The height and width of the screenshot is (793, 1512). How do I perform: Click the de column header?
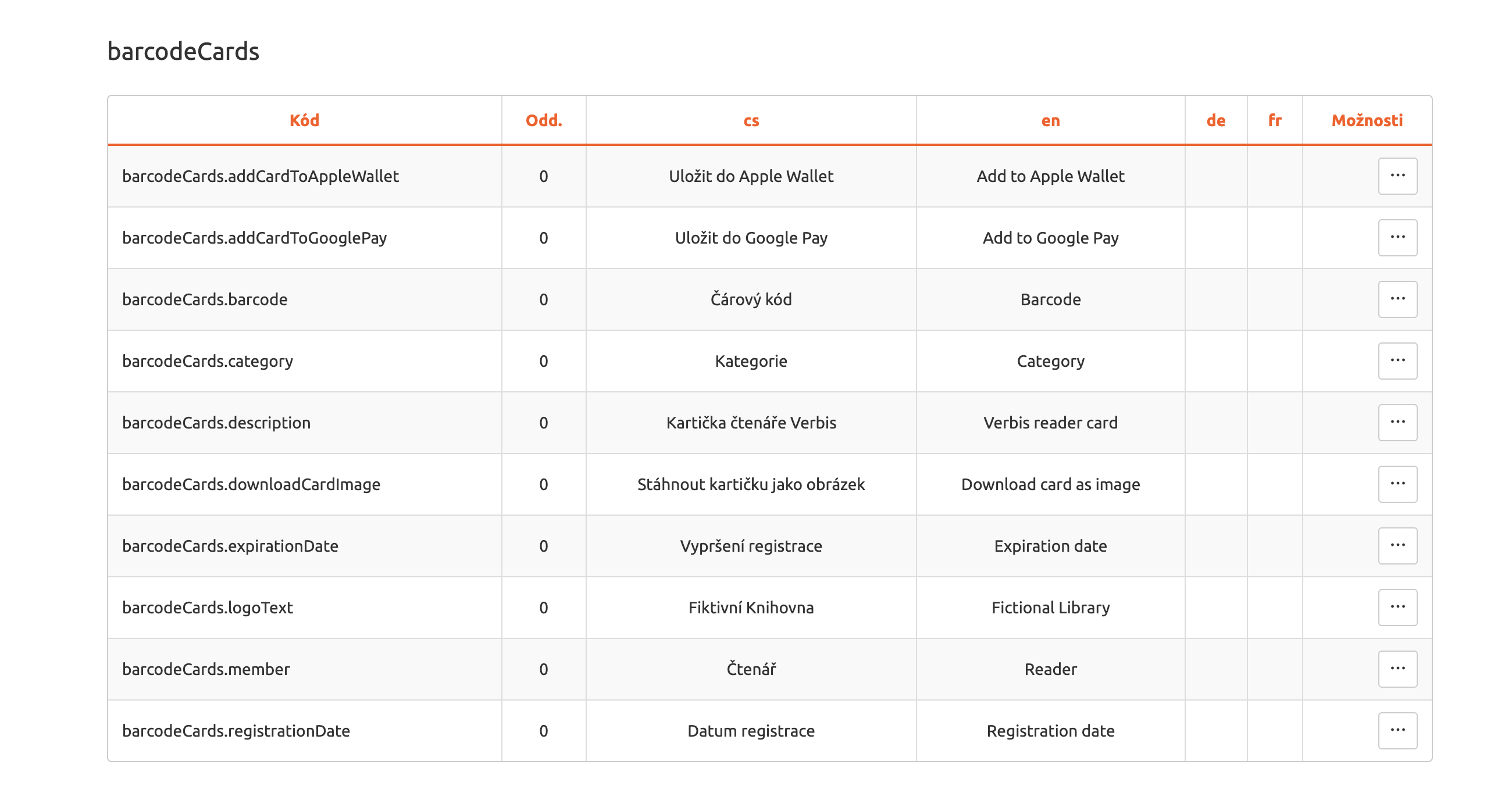pos(1215,120)
